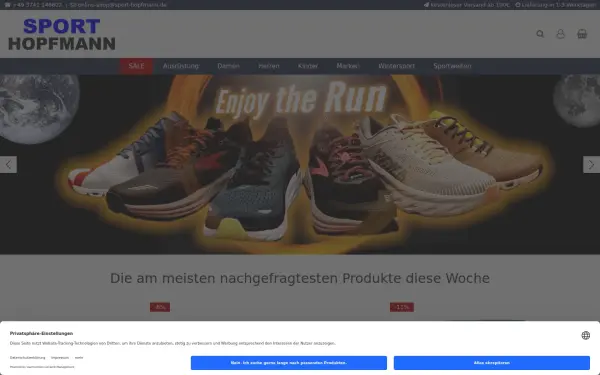Click the 'Alles akzeptieren' button
600x375 pixels.
pyautogui.click(x=492, y=363)
